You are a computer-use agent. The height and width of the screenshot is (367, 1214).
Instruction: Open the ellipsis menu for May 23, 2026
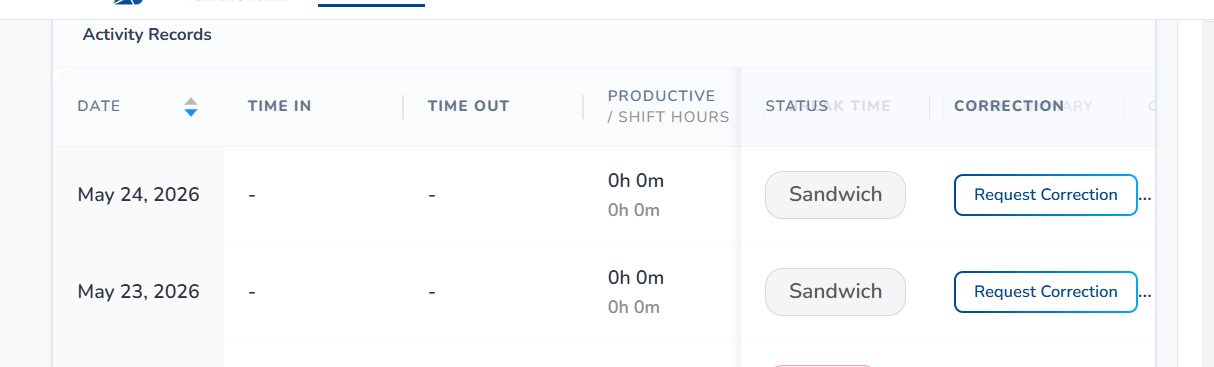[x=1146, y=292]
